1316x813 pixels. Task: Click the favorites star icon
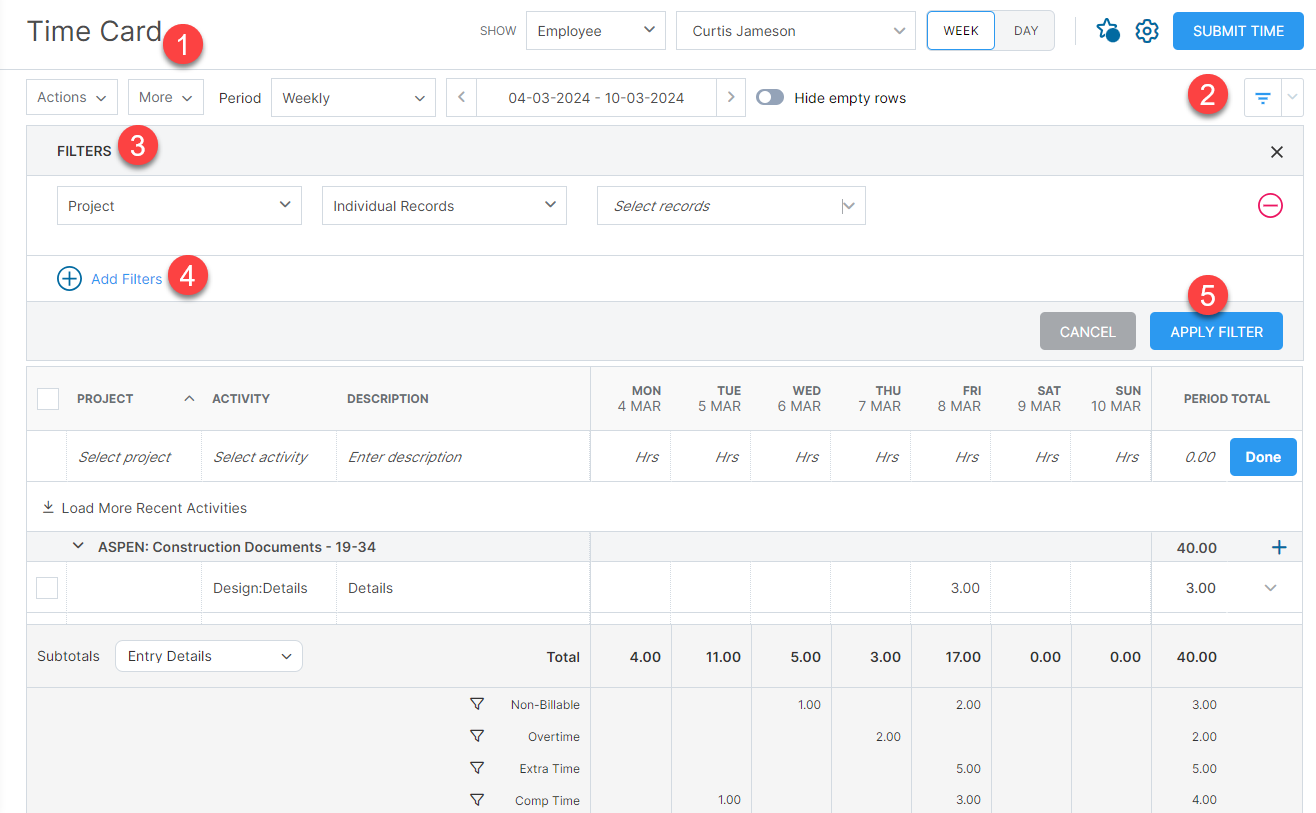pyautogui.click(x=1106, y=31)
